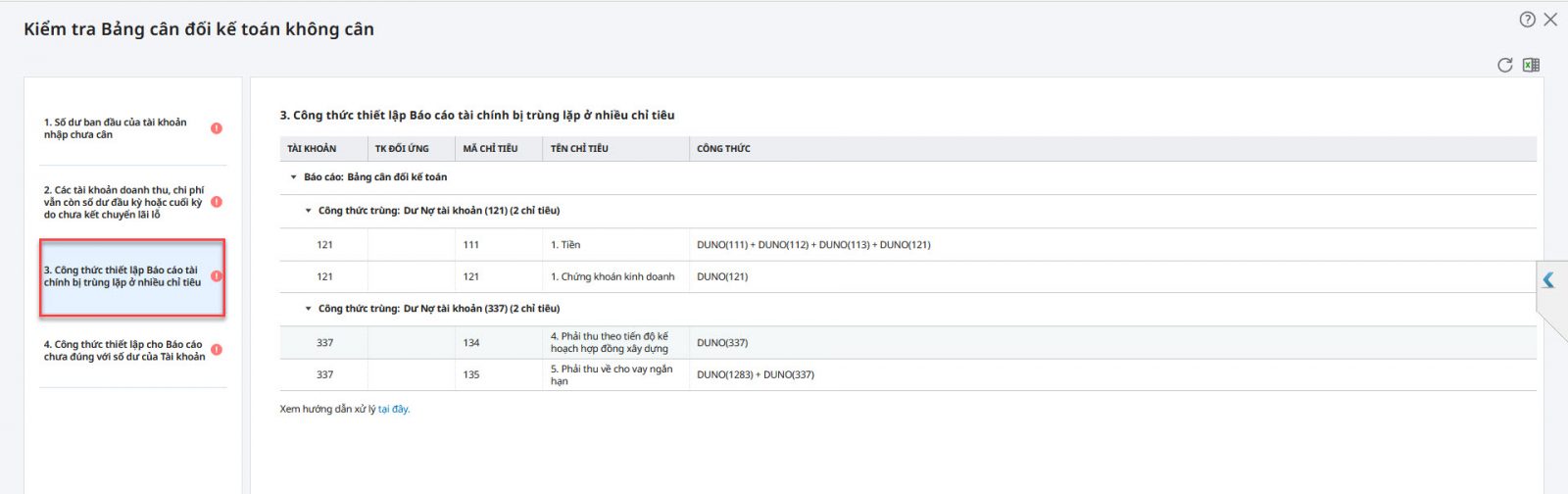Click the warning icon beside item 2
Viewport: 1568px width, 494px height.
pos(217,202)
